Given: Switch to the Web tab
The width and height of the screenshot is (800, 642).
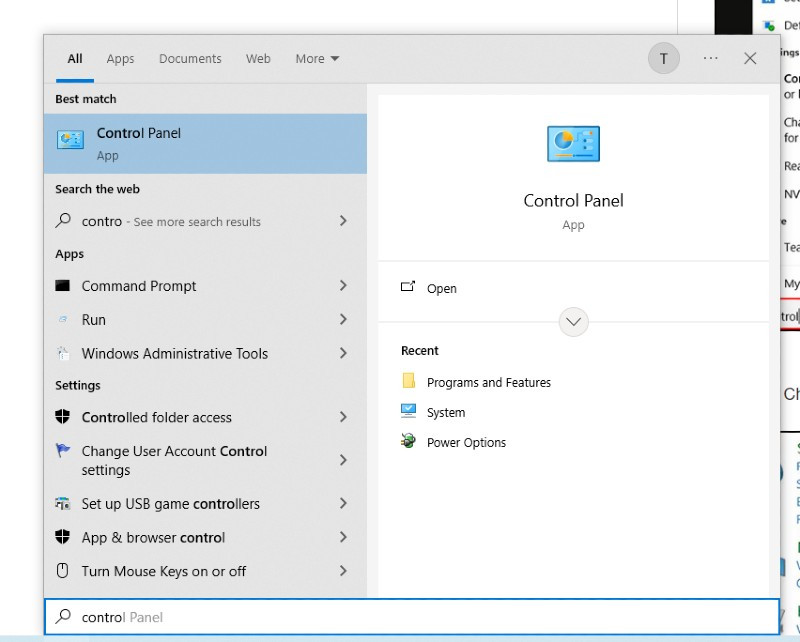Looking at the screenshot, I should [x=258, y=59].
